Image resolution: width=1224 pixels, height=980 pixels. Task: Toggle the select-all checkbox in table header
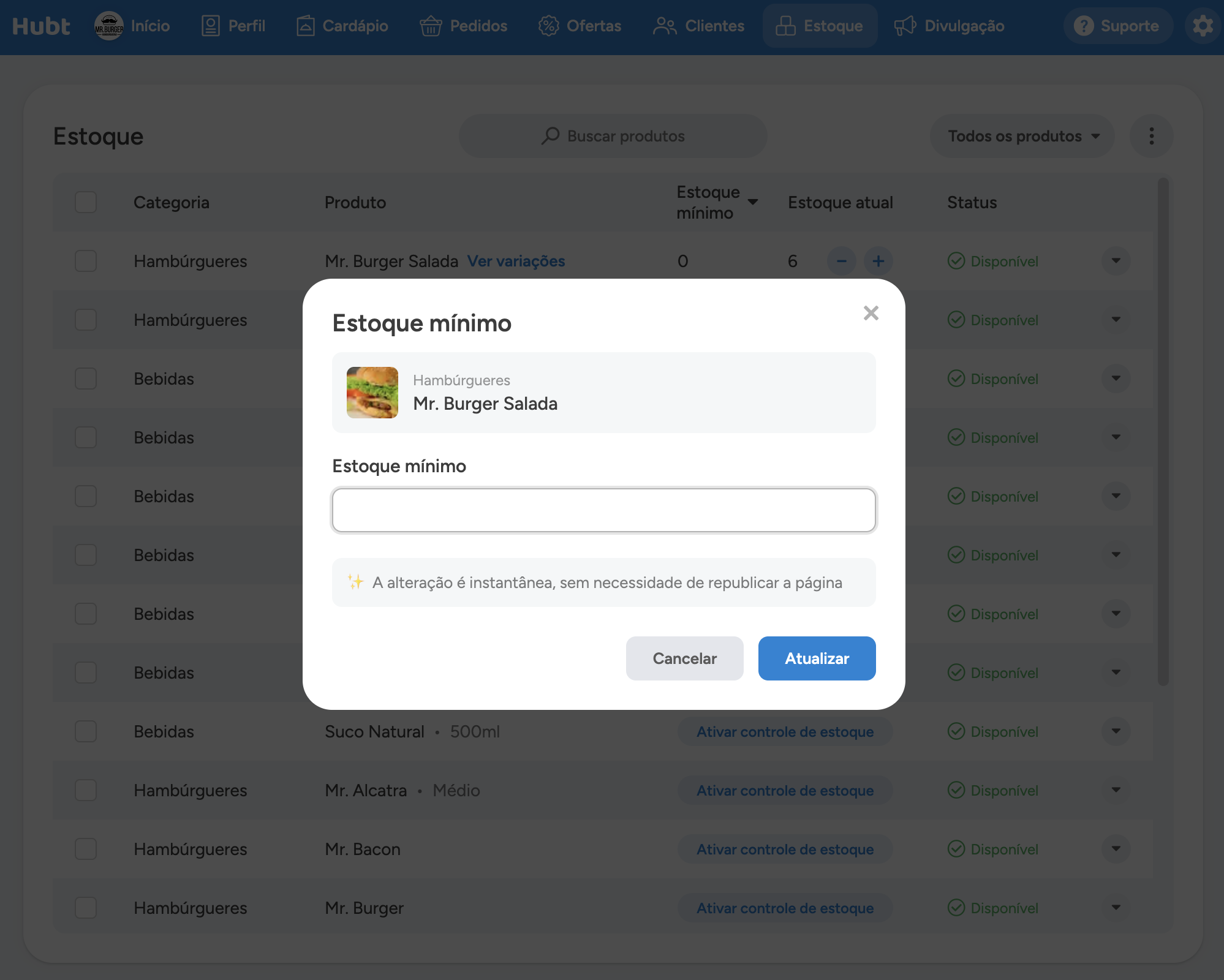point(86,202)
